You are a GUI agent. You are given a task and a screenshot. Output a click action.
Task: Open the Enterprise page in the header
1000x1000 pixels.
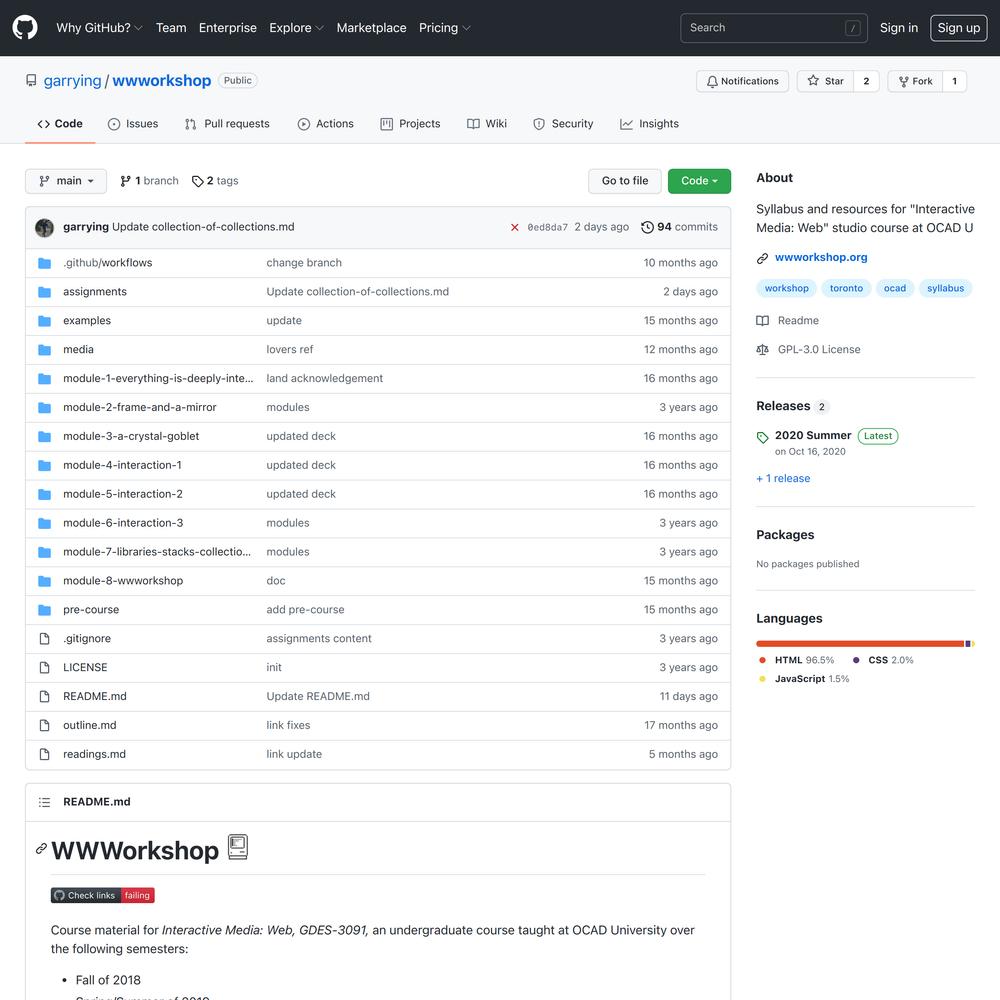point(228,27)
